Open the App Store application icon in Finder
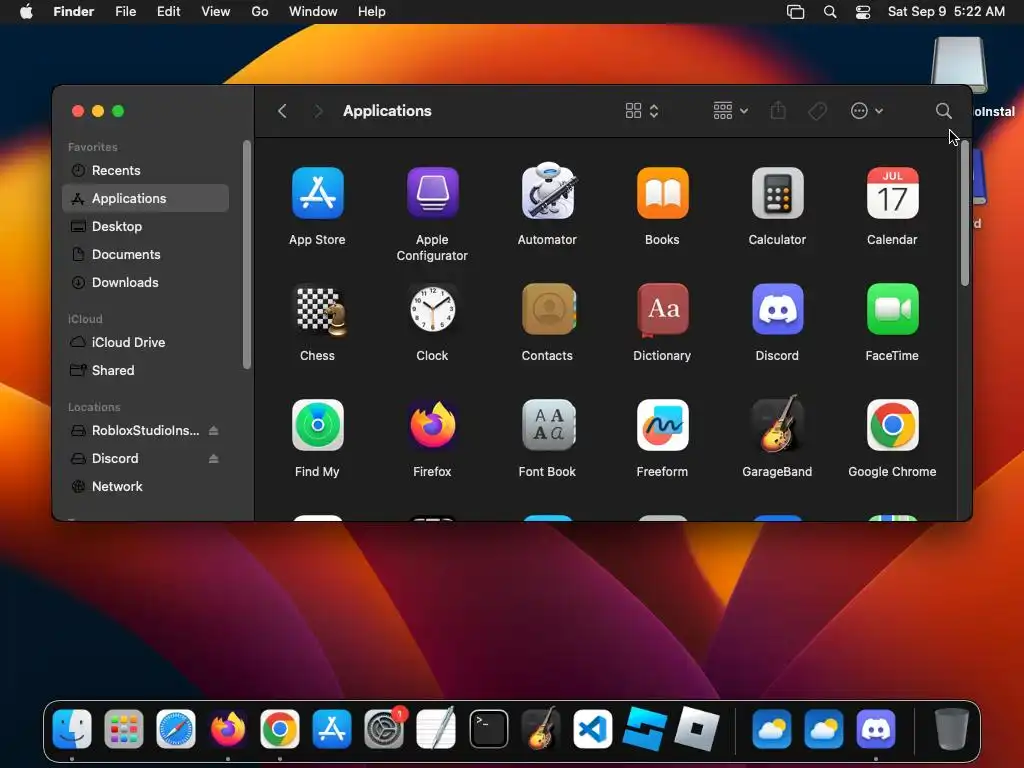This screenshot has height=768, width=1024. click(x=317, y=193)
